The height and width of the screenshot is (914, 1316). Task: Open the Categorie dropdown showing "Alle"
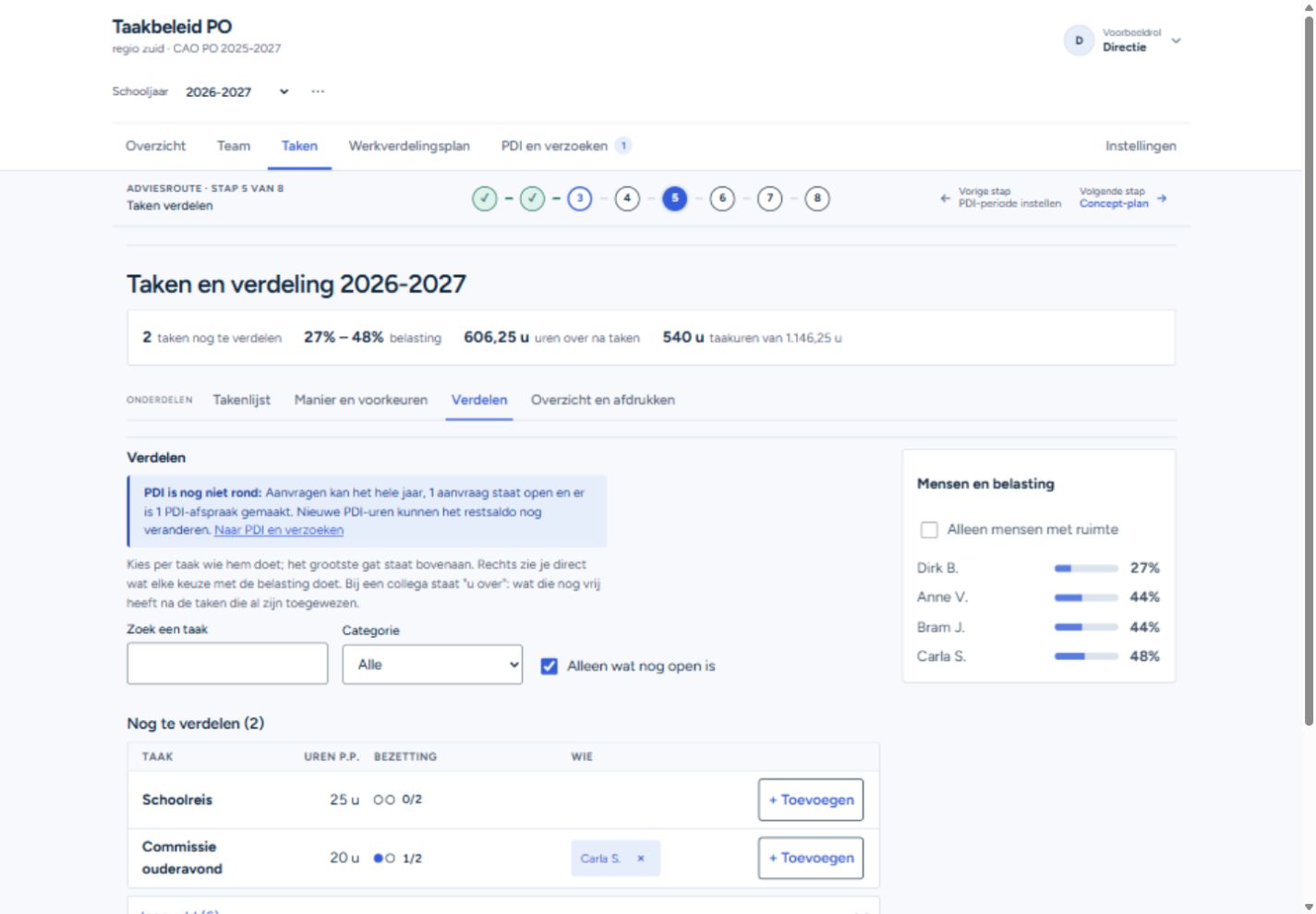click(x=432, y=665)
